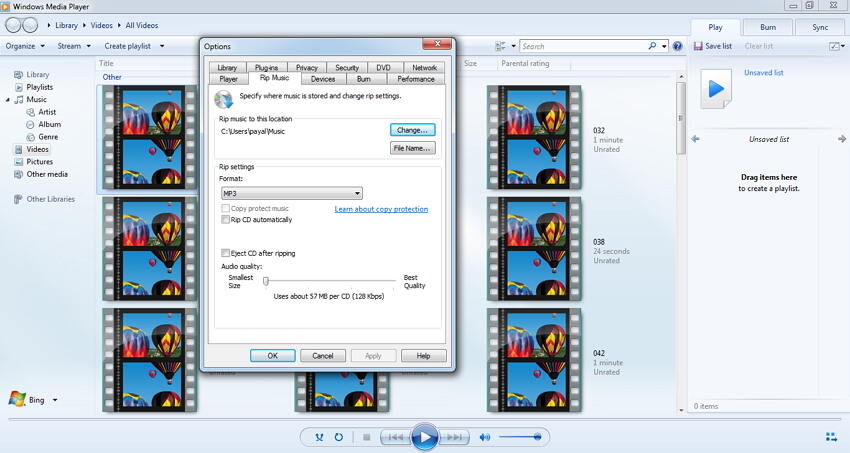Viewport: 850px width, 453px height.
Task: Stop playback with the stop button
Action: (366, 437)
